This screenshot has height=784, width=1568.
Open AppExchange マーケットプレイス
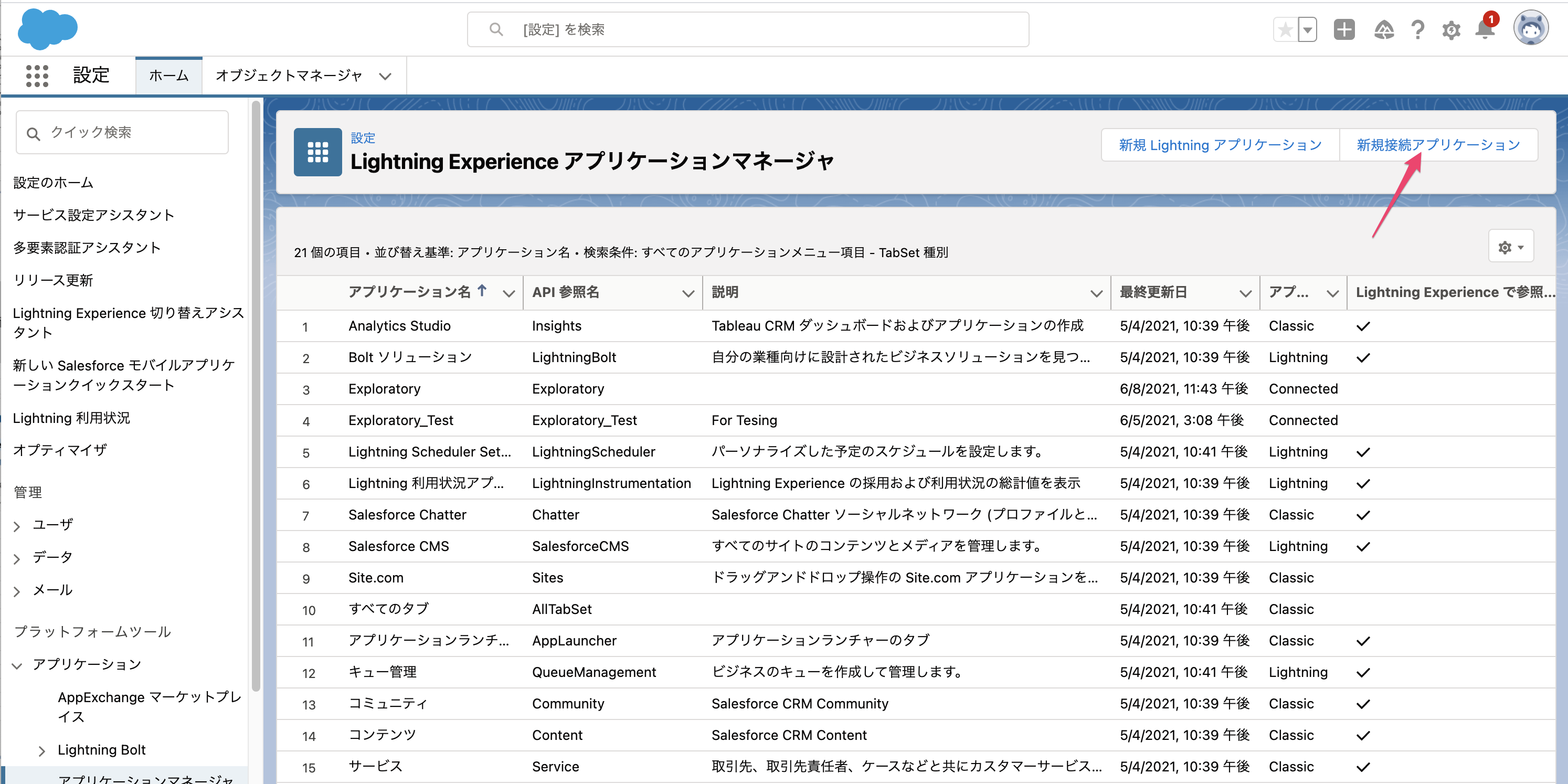[150, 707]
